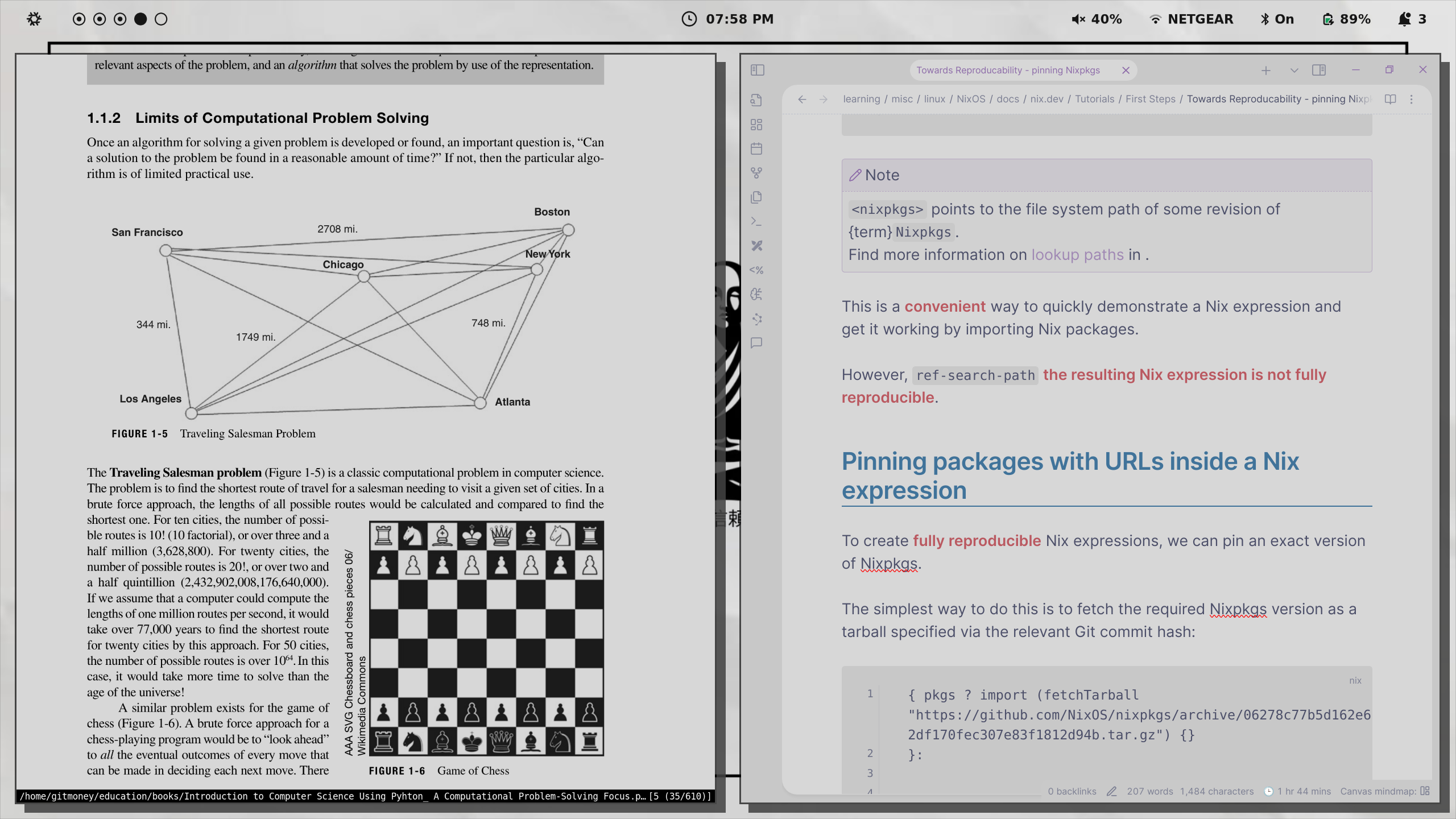Click the 'nix.dev' breadcrumb folder
The height and width of the screenshot is (819, 1456).
point(1046,99)
